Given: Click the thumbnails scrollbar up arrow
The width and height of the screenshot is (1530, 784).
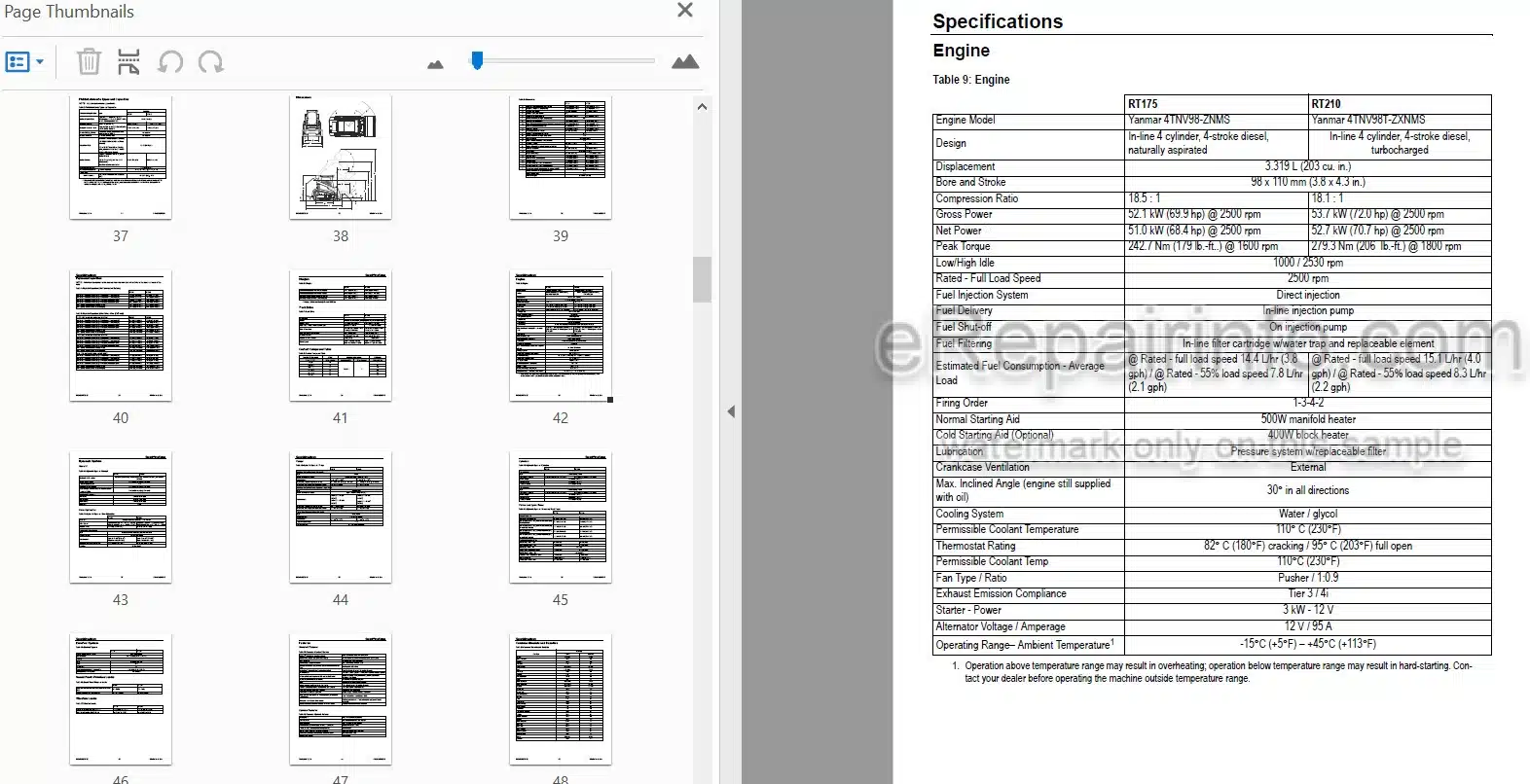Looking at the screenshot, I should (702, 107).
